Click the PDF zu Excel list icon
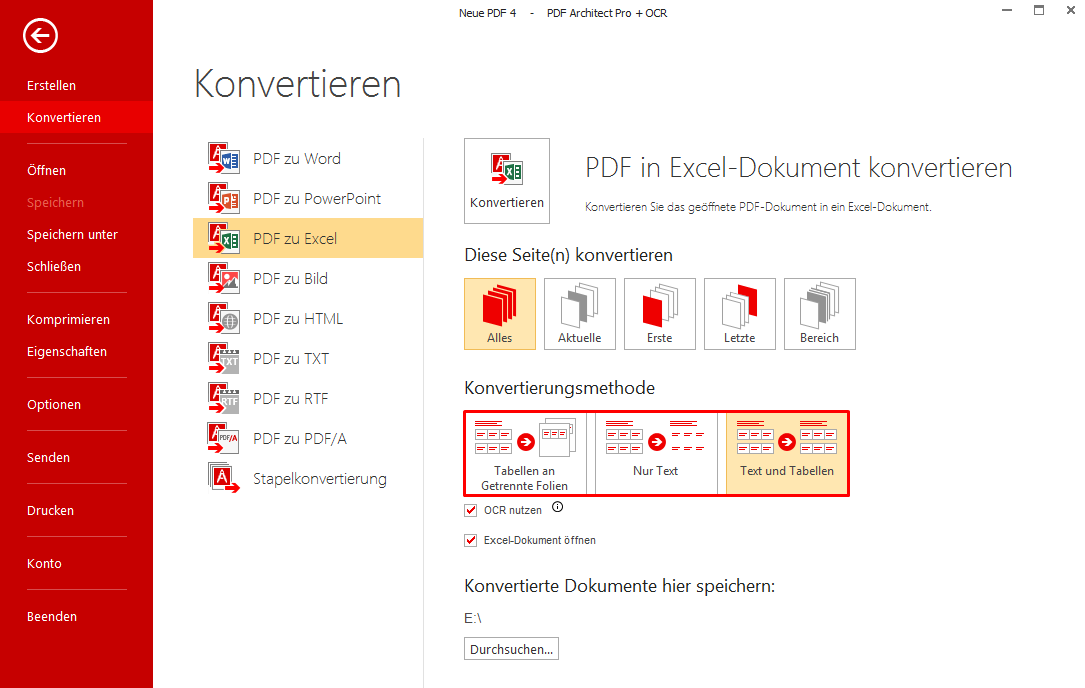Screen dimensions: 1085x688 (224, 238)
